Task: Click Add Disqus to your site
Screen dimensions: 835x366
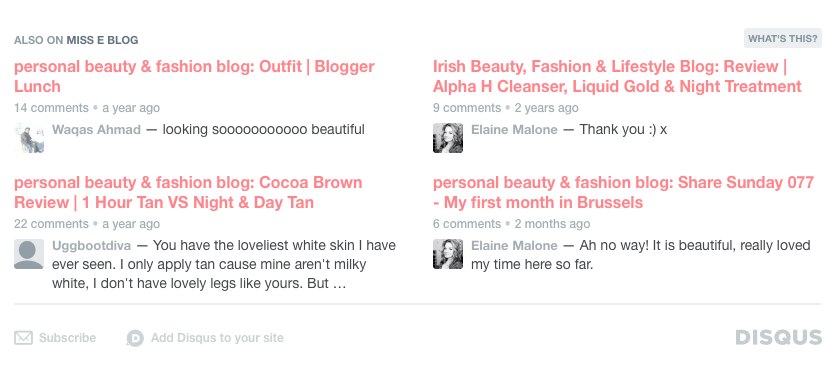Action: (217, 338)
